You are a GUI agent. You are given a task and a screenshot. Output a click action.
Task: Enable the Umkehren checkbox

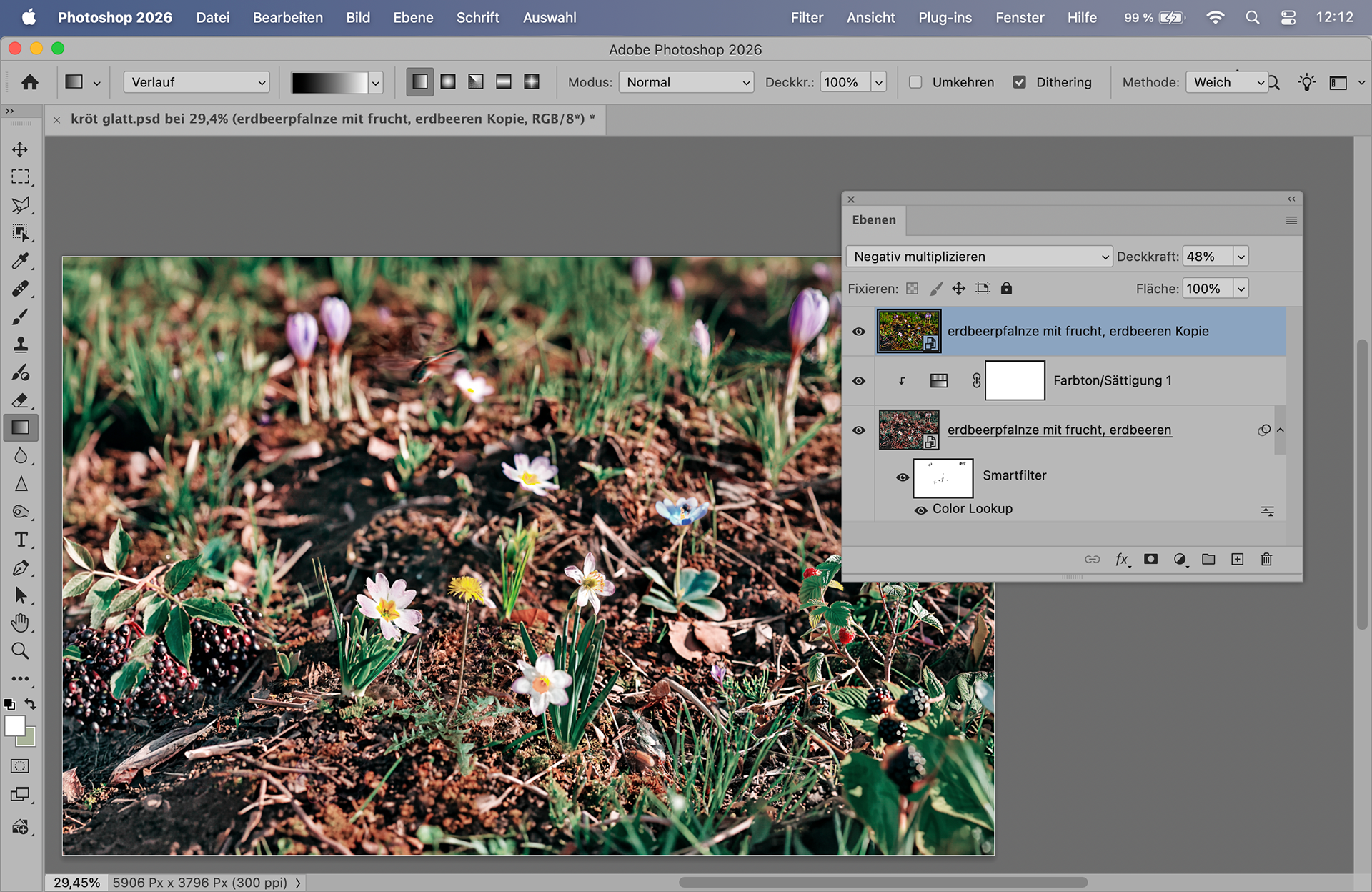pyautogui.click(x=915, y=82)
